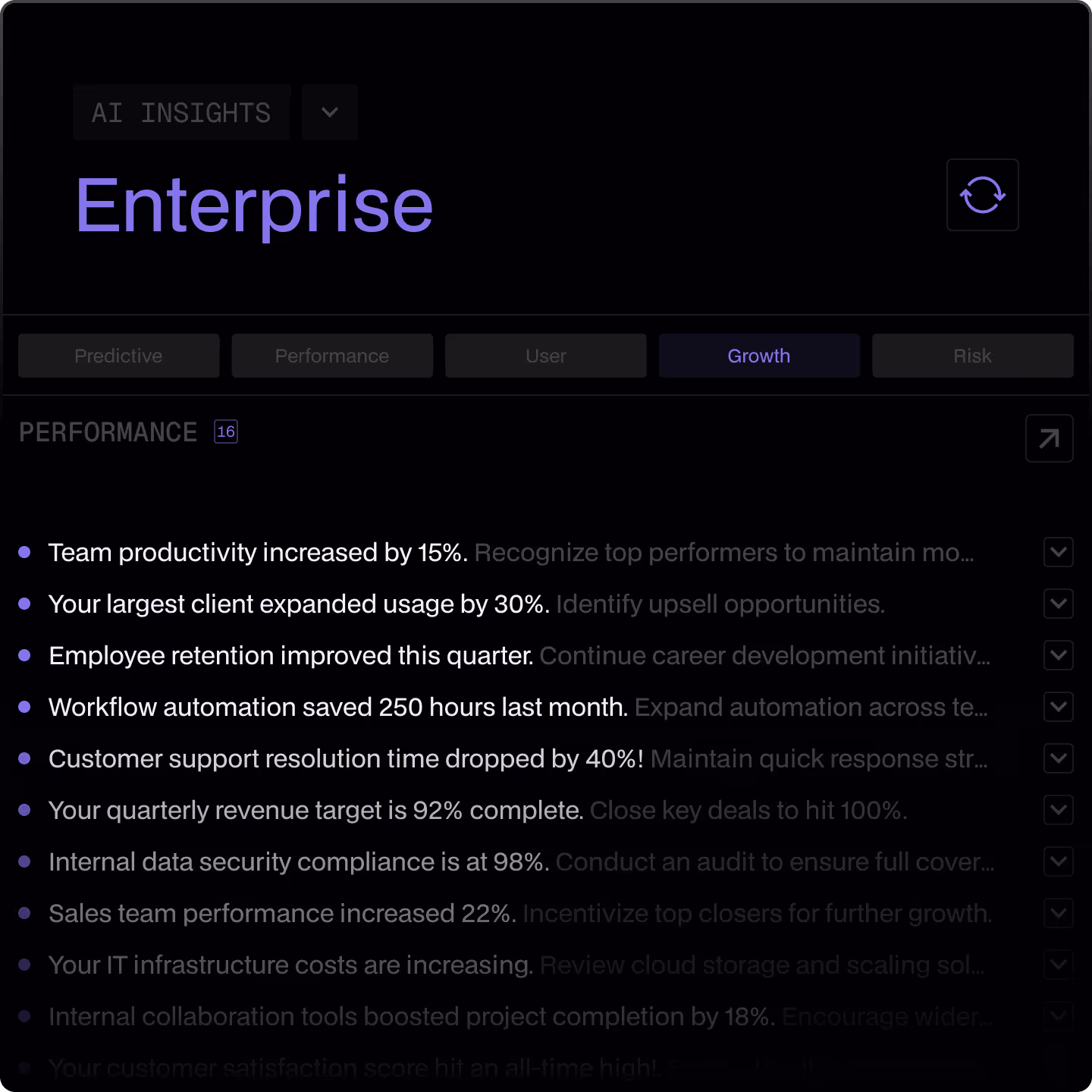Switch to the Performance tab

pyautogui.click(x=332, y=356)
